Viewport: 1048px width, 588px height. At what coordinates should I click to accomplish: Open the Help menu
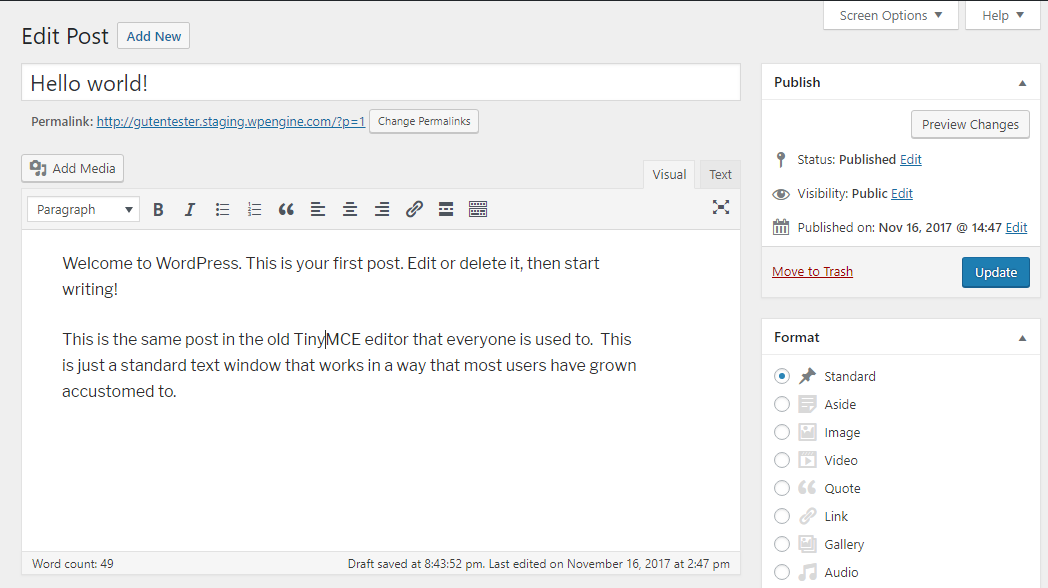click(1001, 15)
